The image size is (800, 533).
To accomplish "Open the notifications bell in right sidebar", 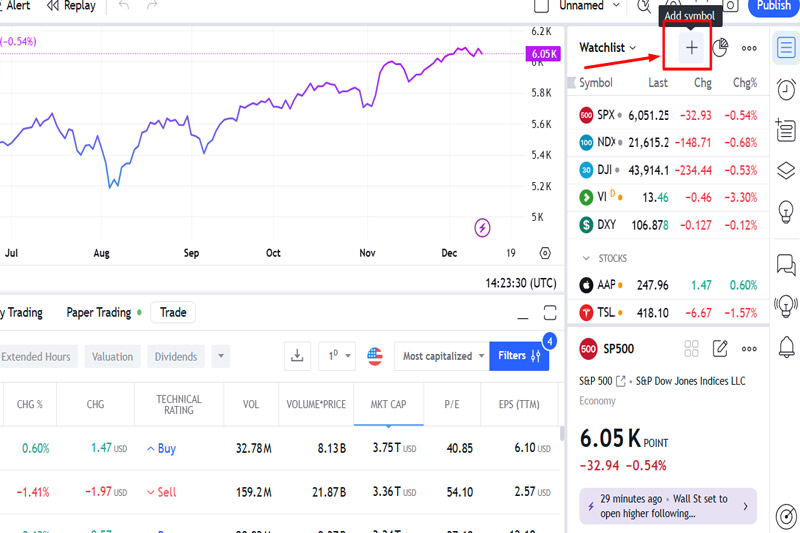I will point(786,347).
